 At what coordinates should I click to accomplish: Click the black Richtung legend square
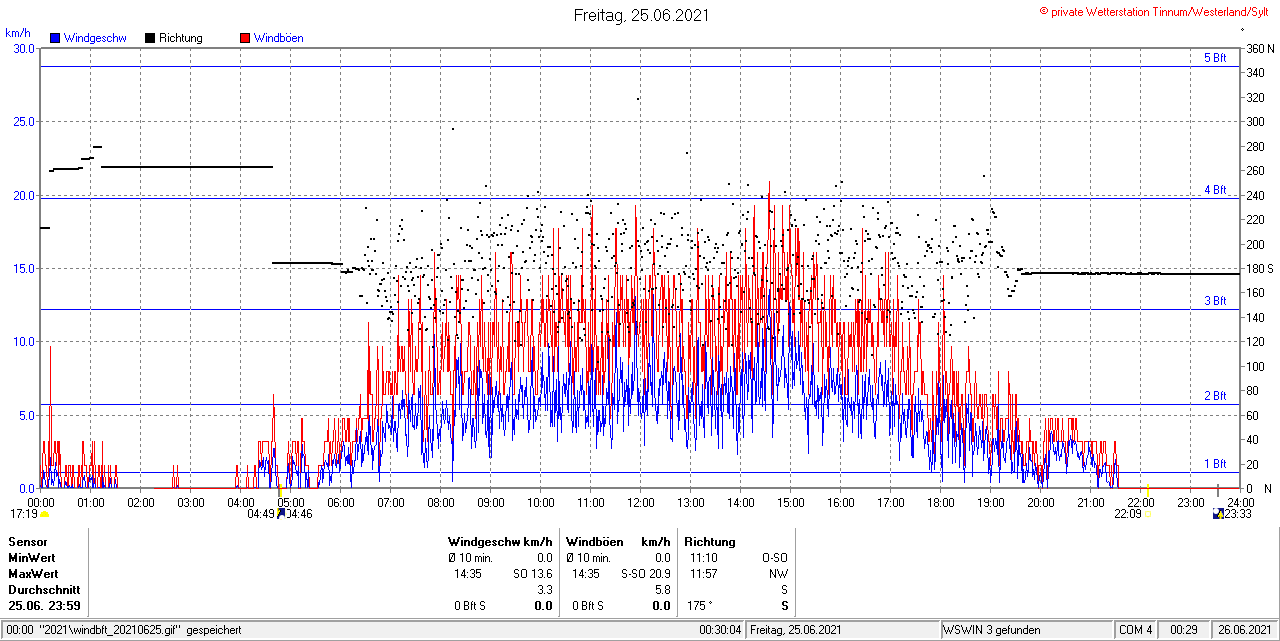[x=150, y=38]
